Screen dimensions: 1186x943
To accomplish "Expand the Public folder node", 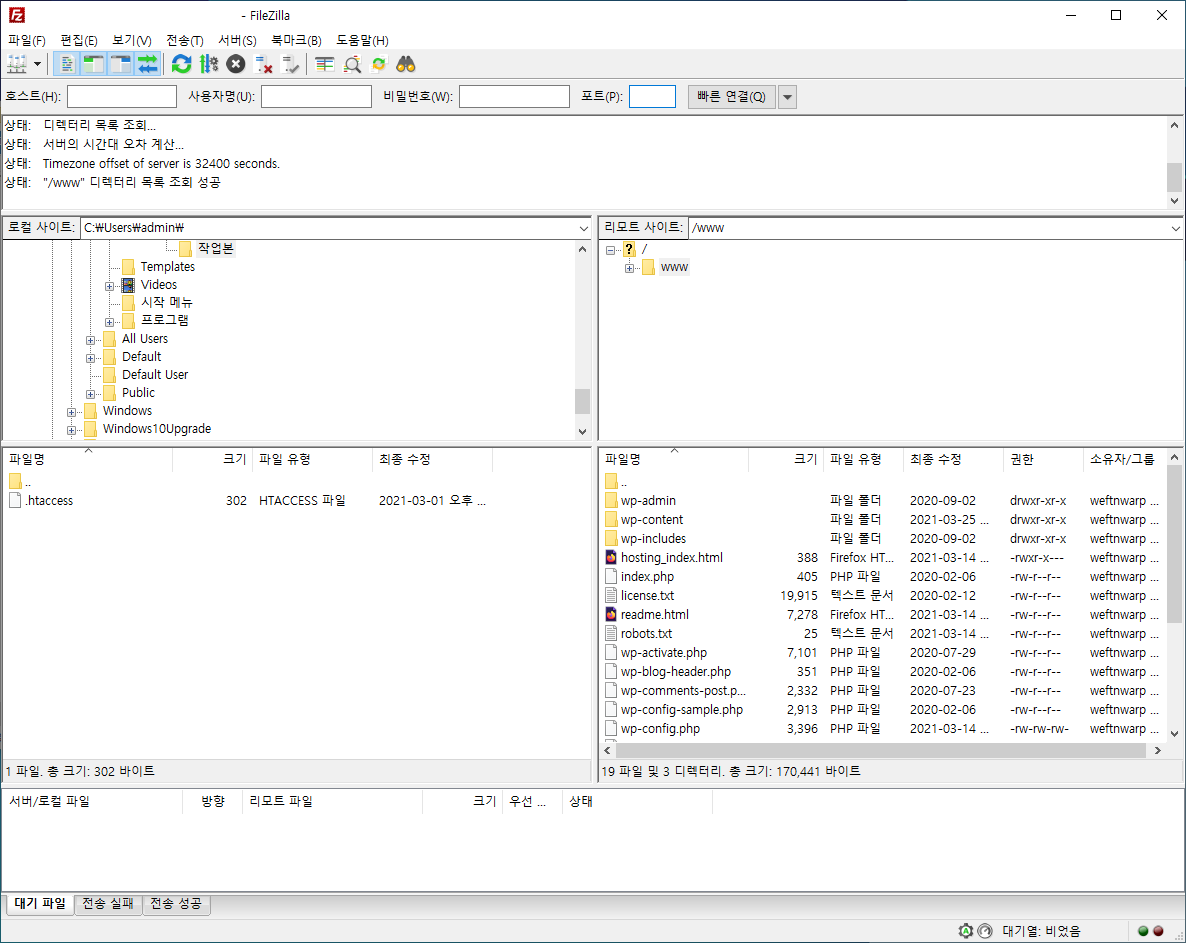I will coord(91,393).
